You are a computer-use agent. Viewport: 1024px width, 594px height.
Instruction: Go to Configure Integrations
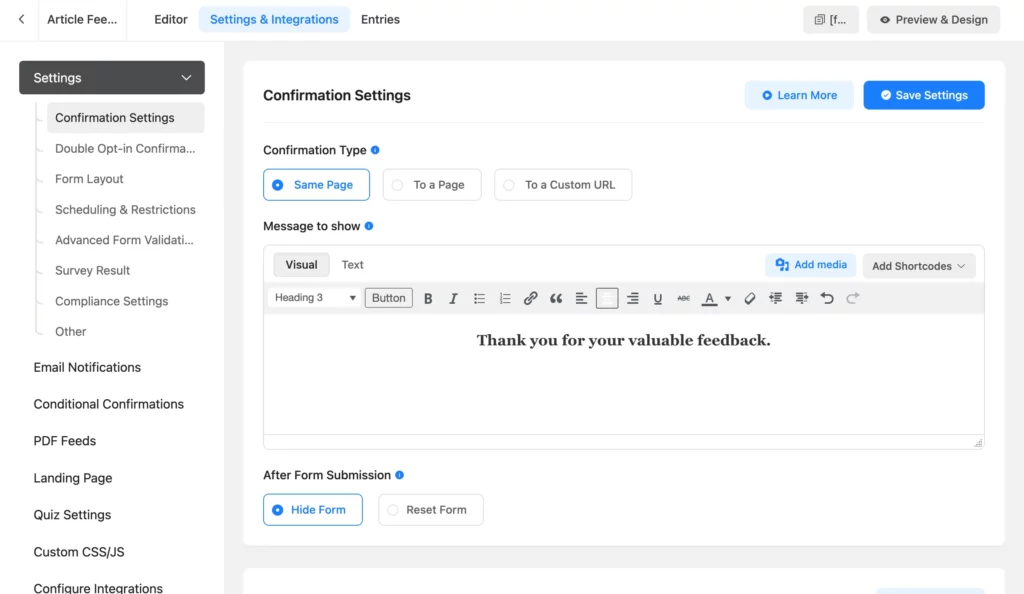98,587
